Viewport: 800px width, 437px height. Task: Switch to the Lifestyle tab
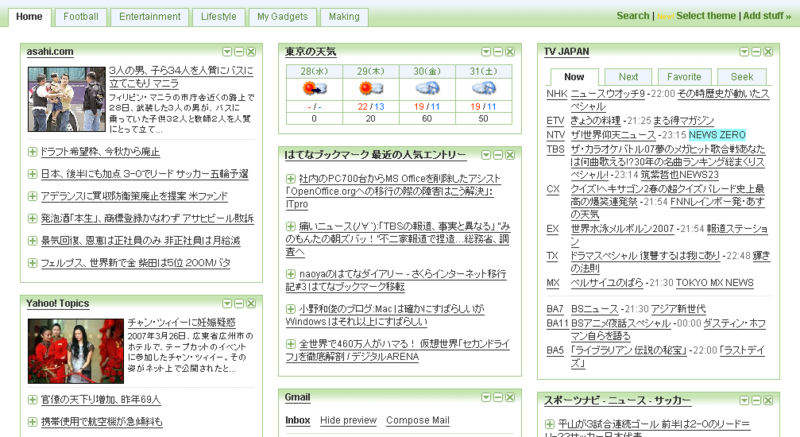click(x=218, y=17)
